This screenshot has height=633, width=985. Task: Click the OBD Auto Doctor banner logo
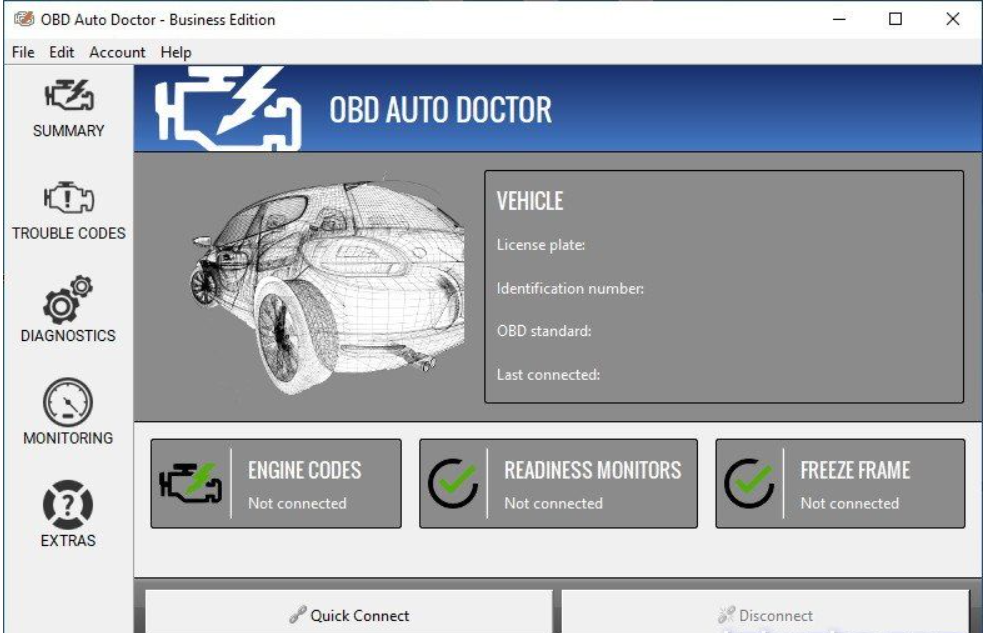coord(228,108)
